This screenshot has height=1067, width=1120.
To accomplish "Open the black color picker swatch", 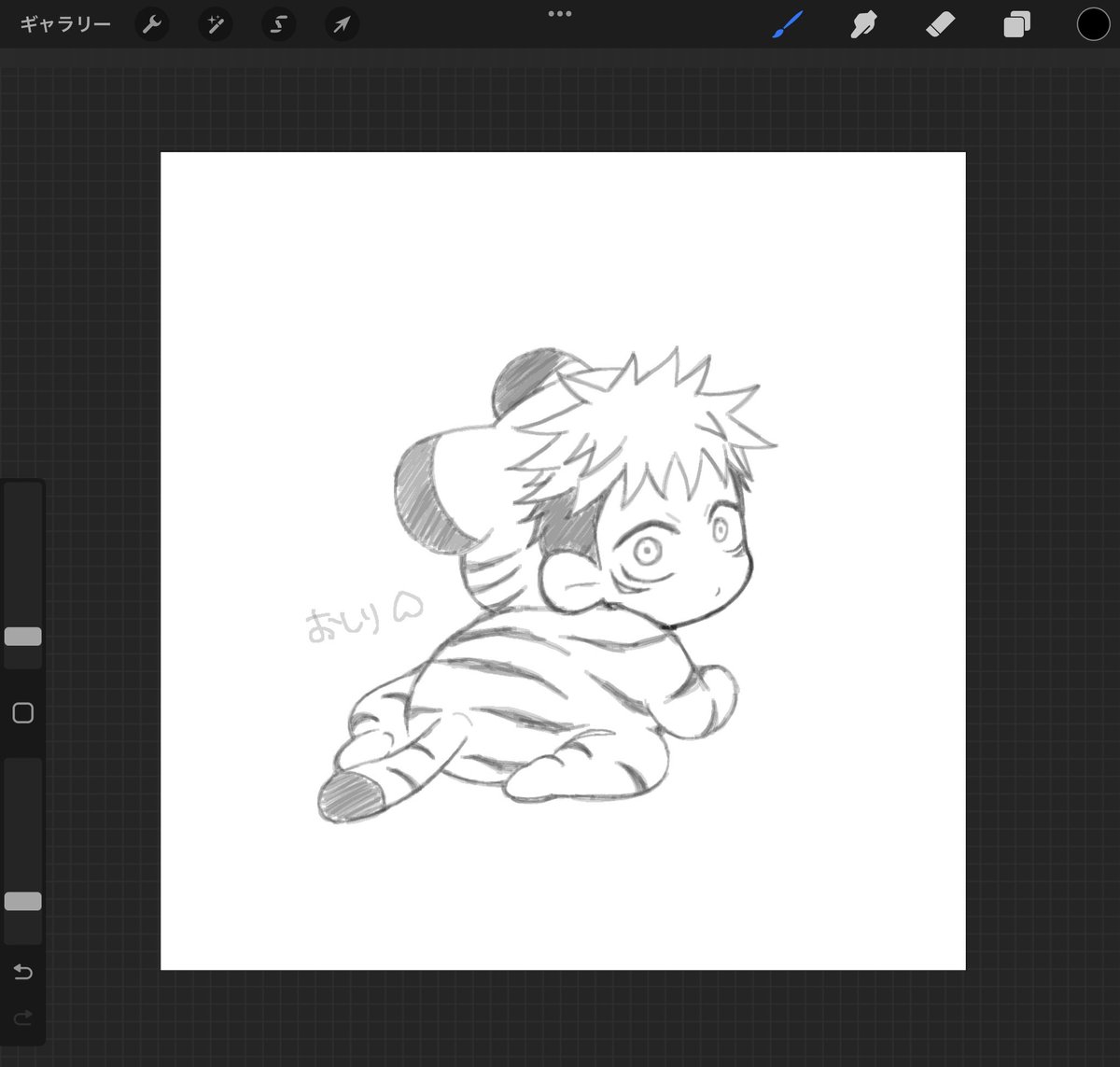I will pos(1093,24).
